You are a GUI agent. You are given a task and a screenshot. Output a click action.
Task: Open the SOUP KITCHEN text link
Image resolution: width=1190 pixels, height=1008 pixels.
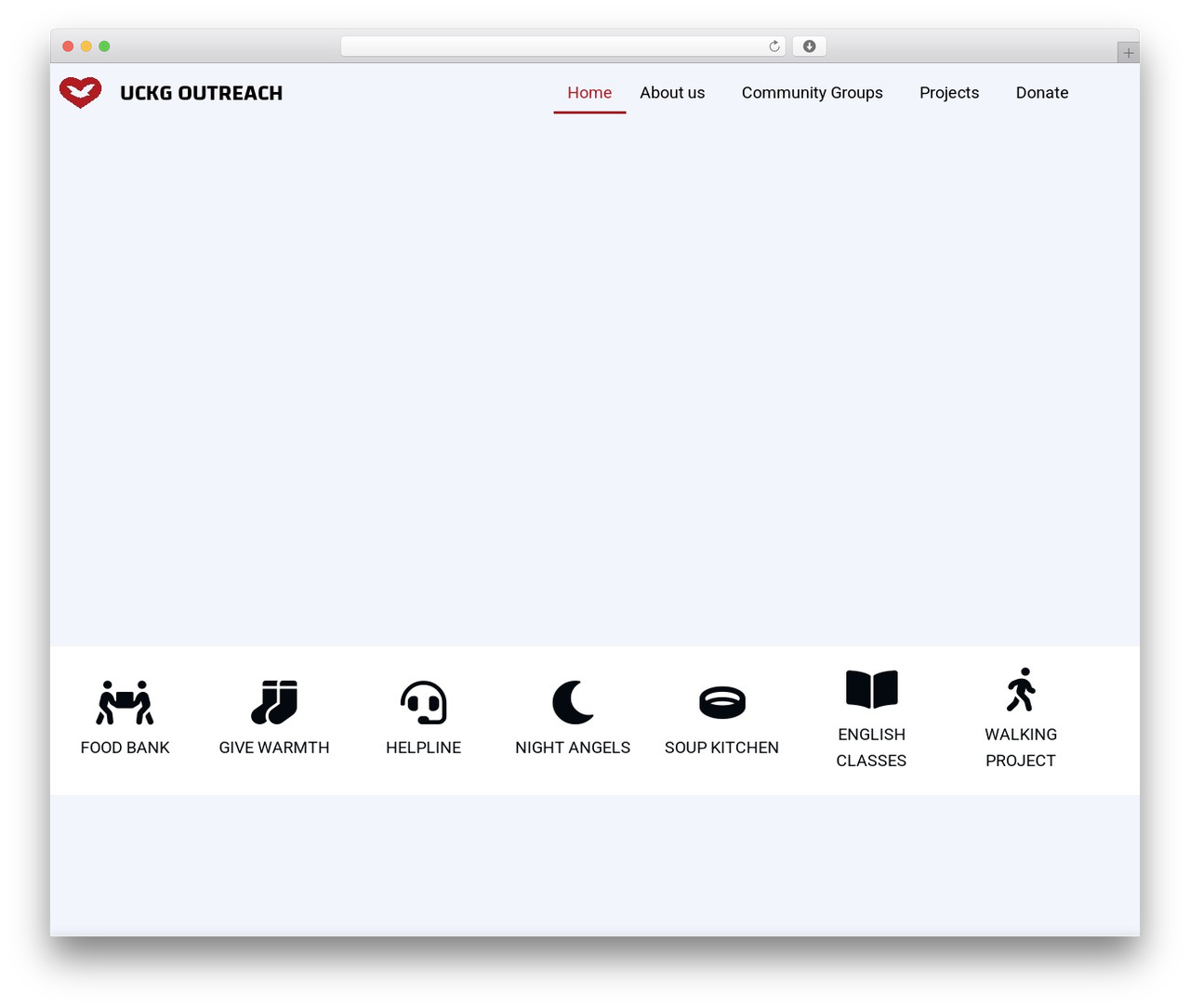(x=722, y=748)
